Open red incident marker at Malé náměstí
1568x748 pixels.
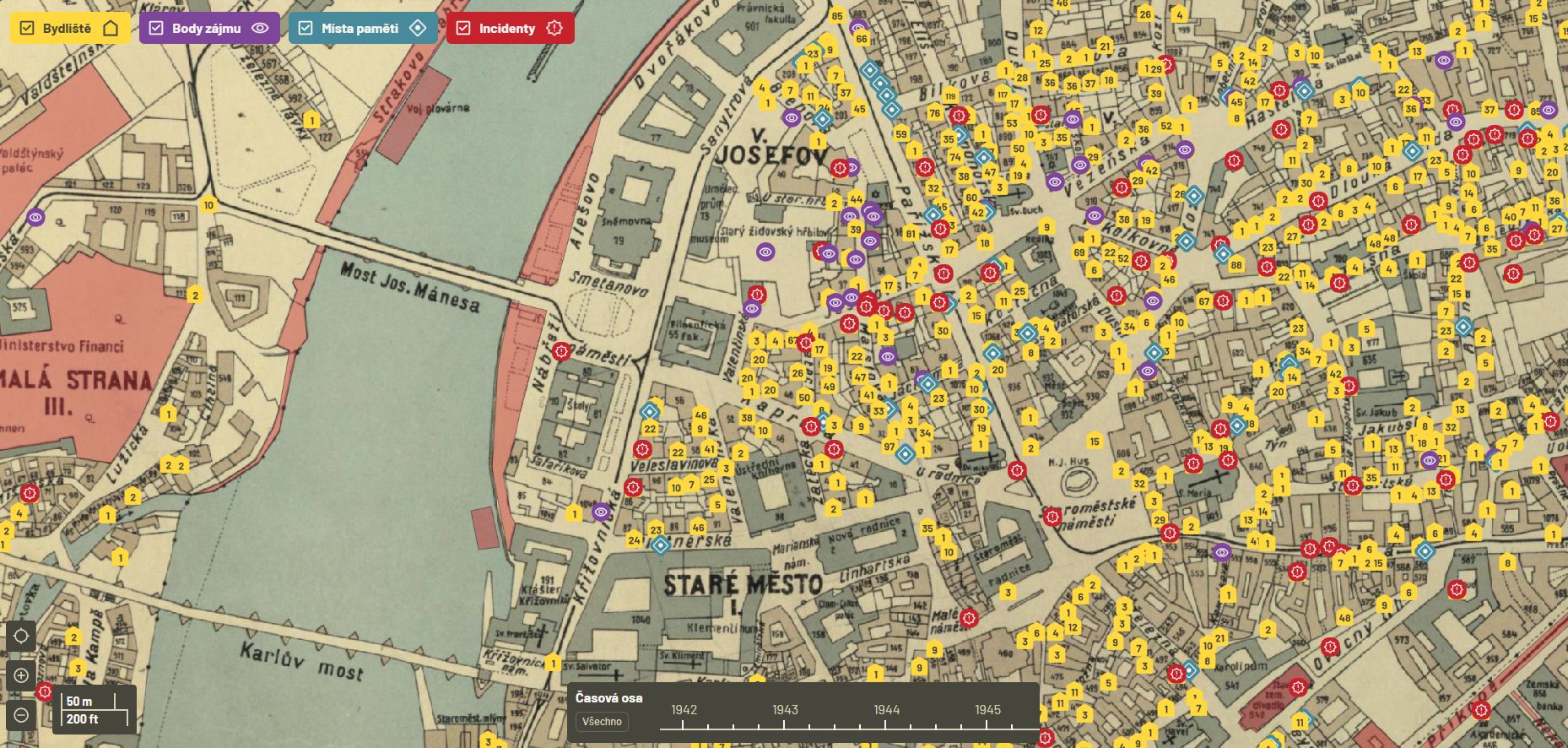coord(969,618)
